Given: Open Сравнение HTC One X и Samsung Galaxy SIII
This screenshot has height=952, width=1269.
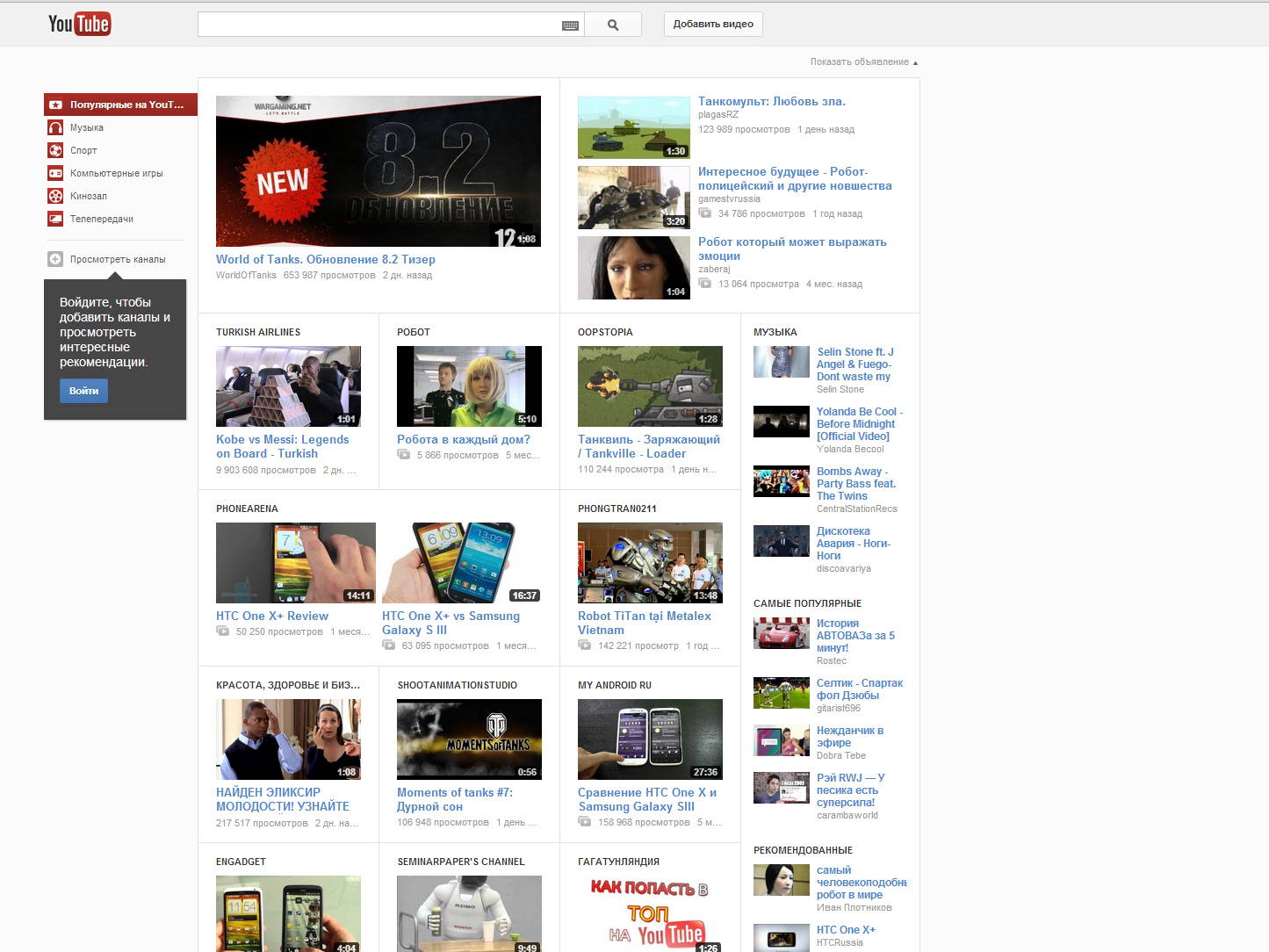Looking at the screenshot, I should (x=647, y=799).
